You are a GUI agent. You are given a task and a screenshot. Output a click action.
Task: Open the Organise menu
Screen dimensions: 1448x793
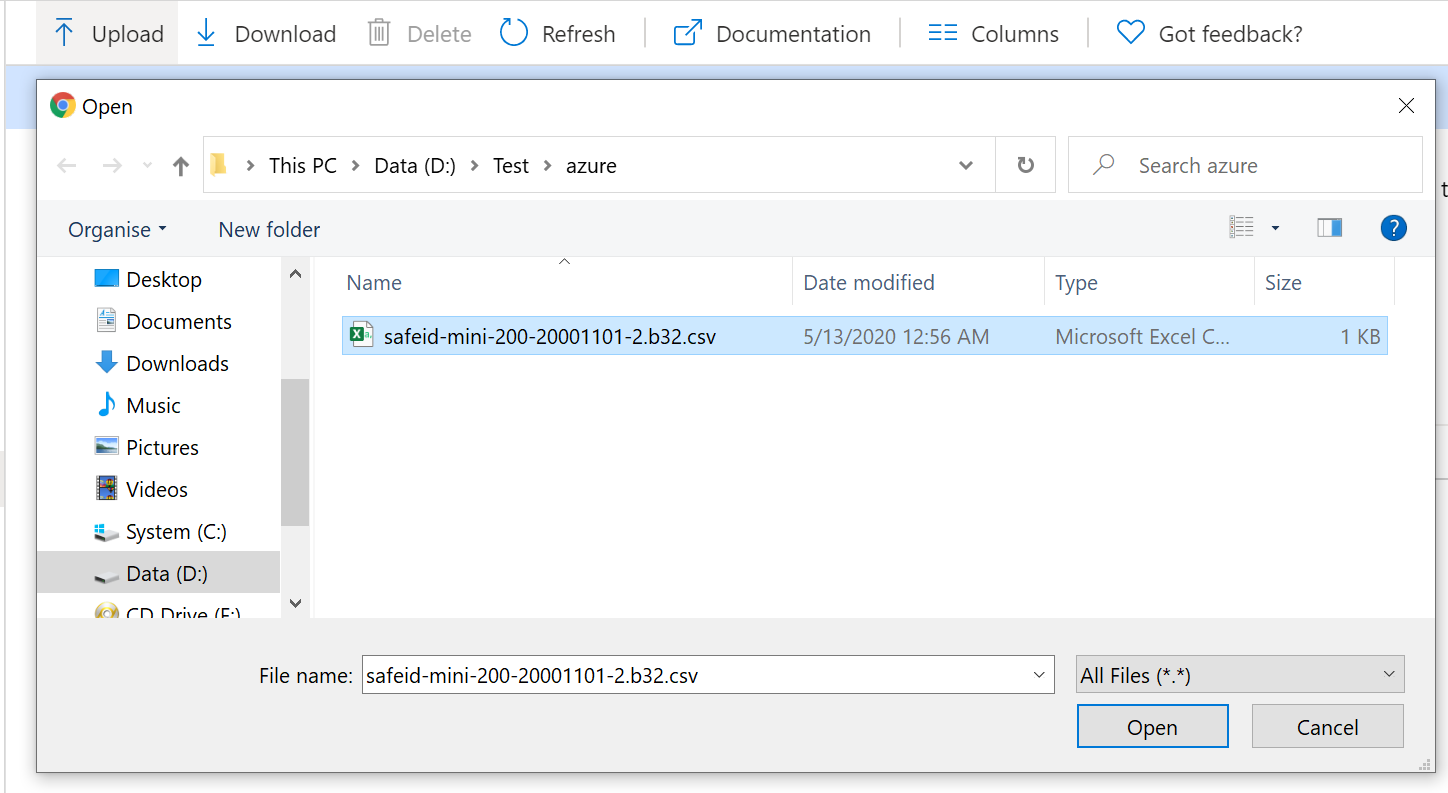117,230
